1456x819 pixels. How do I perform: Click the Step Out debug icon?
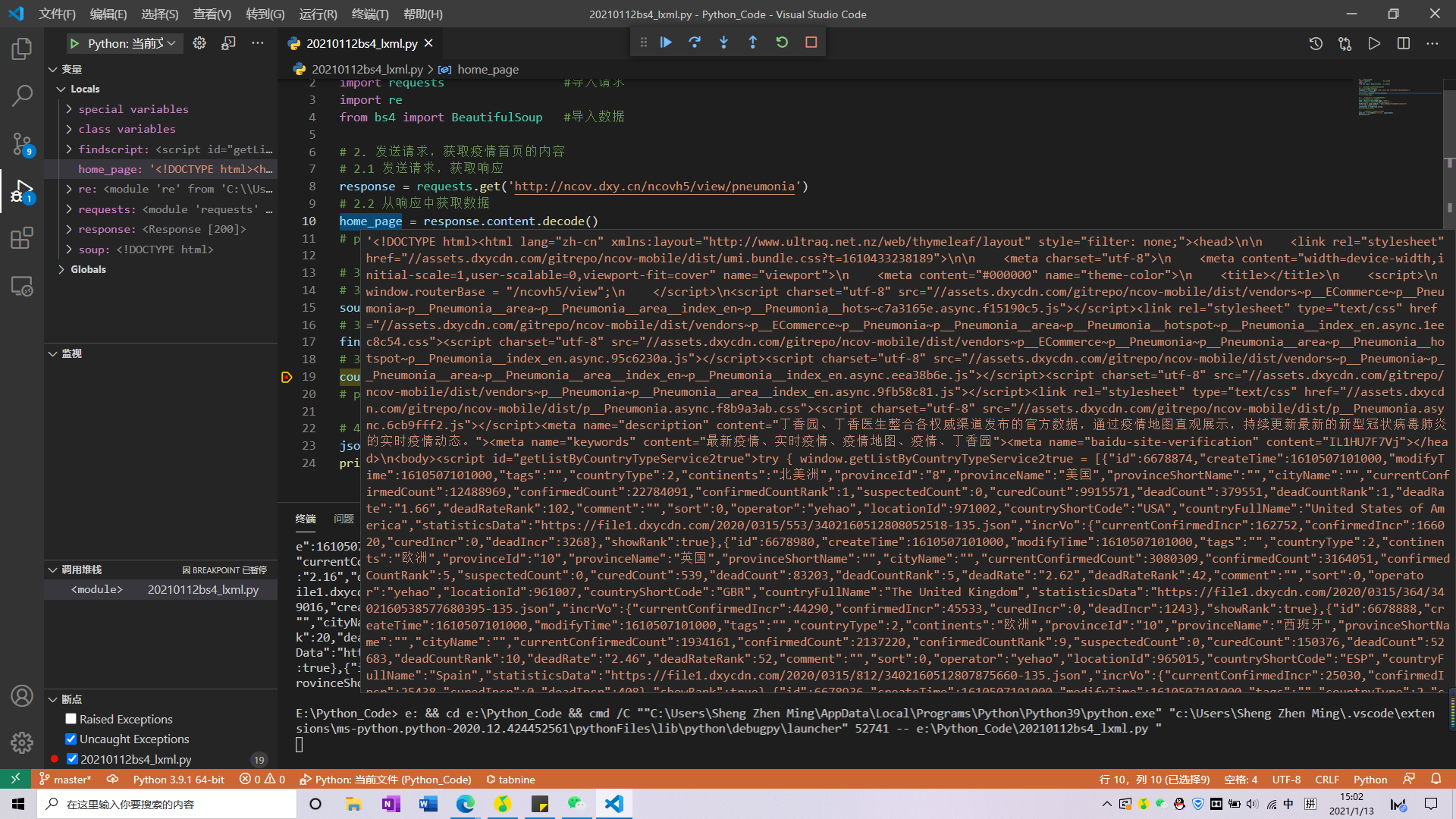click(x=752, y=42)
